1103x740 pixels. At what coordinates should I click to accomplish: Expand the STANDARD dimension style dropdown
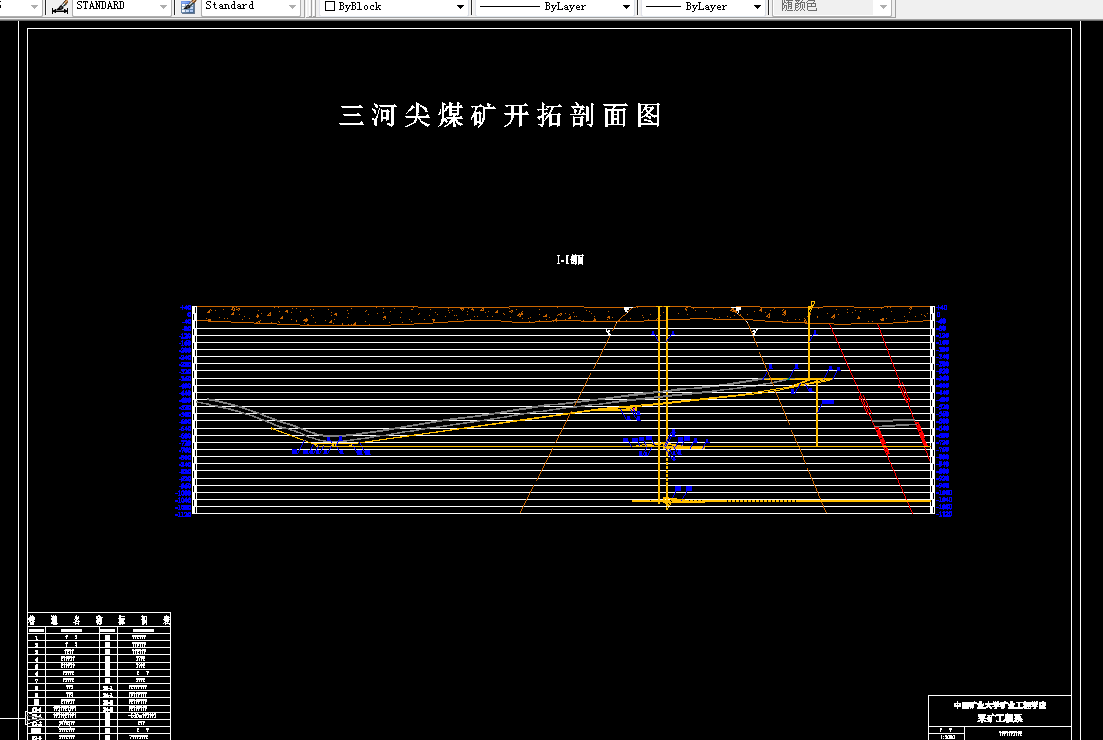click(x=160, y=7)
